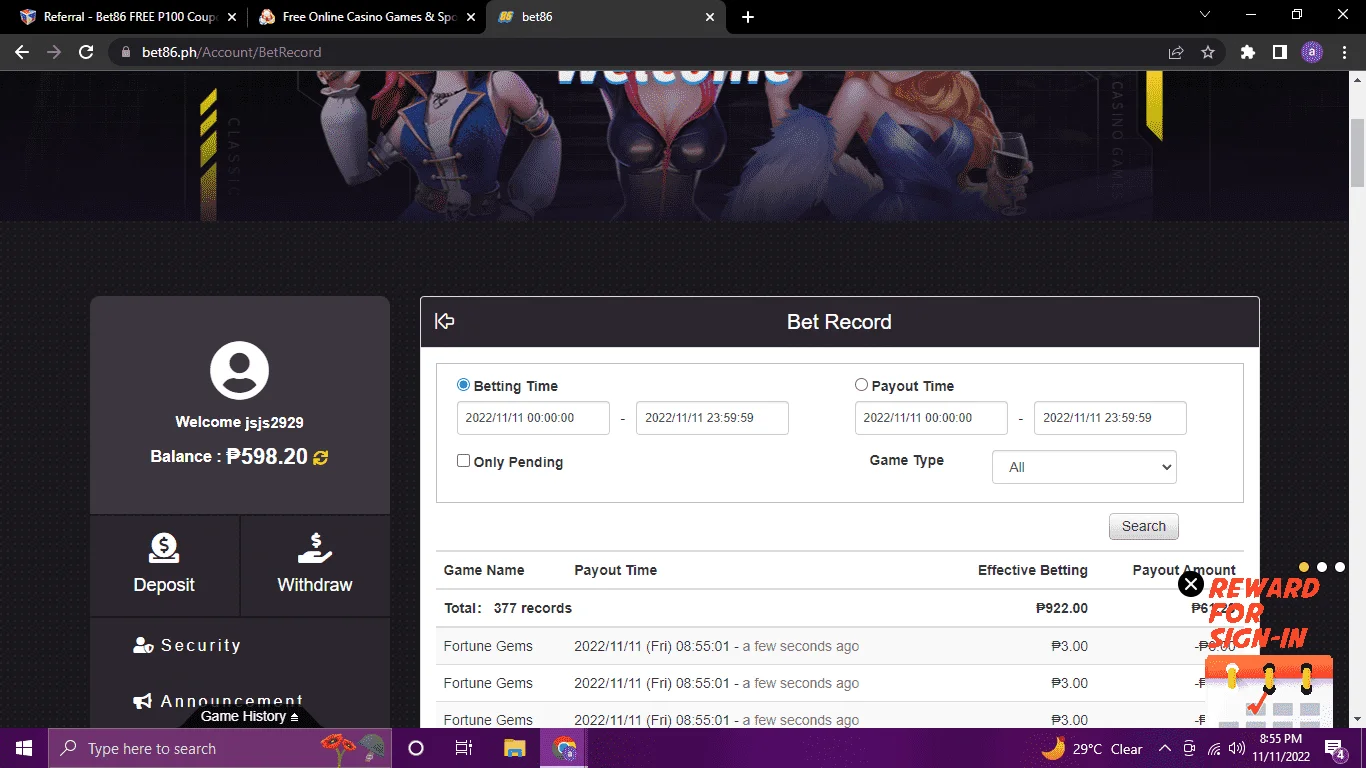Click the user avatar above Welcome jsjs2929
1366x768 pixels.
click(x=239, y=371)
